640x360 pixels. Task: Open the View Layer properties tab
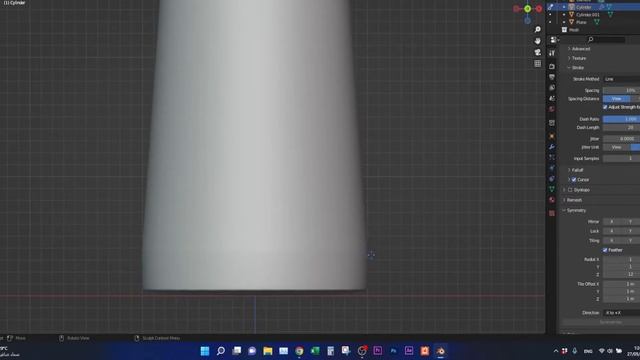(552, 88)
